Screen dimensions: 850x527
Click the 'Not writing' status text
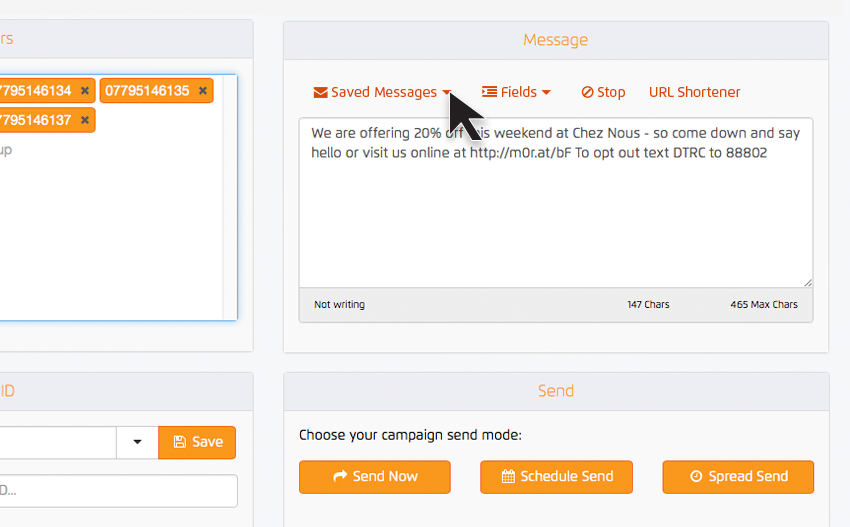339,305
